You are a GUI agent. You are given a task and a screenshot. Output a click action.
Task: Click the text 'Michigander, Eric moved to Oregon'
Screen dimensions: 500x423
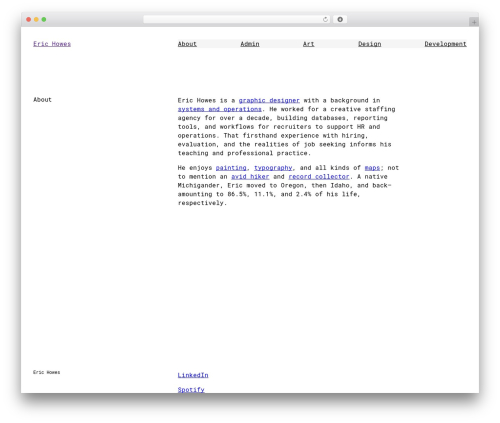242,185
